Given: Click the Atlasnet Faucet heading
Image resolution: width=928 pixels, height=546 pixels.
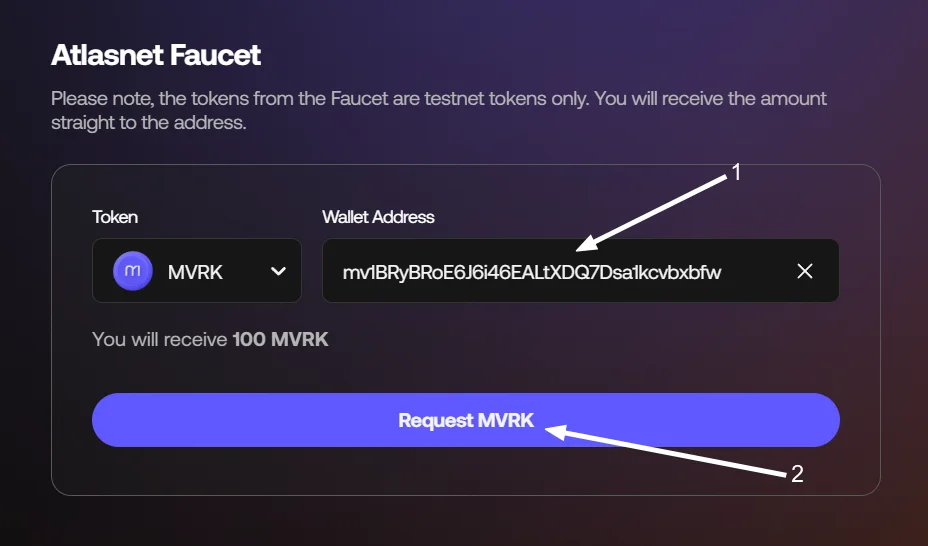Looking at the screenshot, I should [156, 55].
